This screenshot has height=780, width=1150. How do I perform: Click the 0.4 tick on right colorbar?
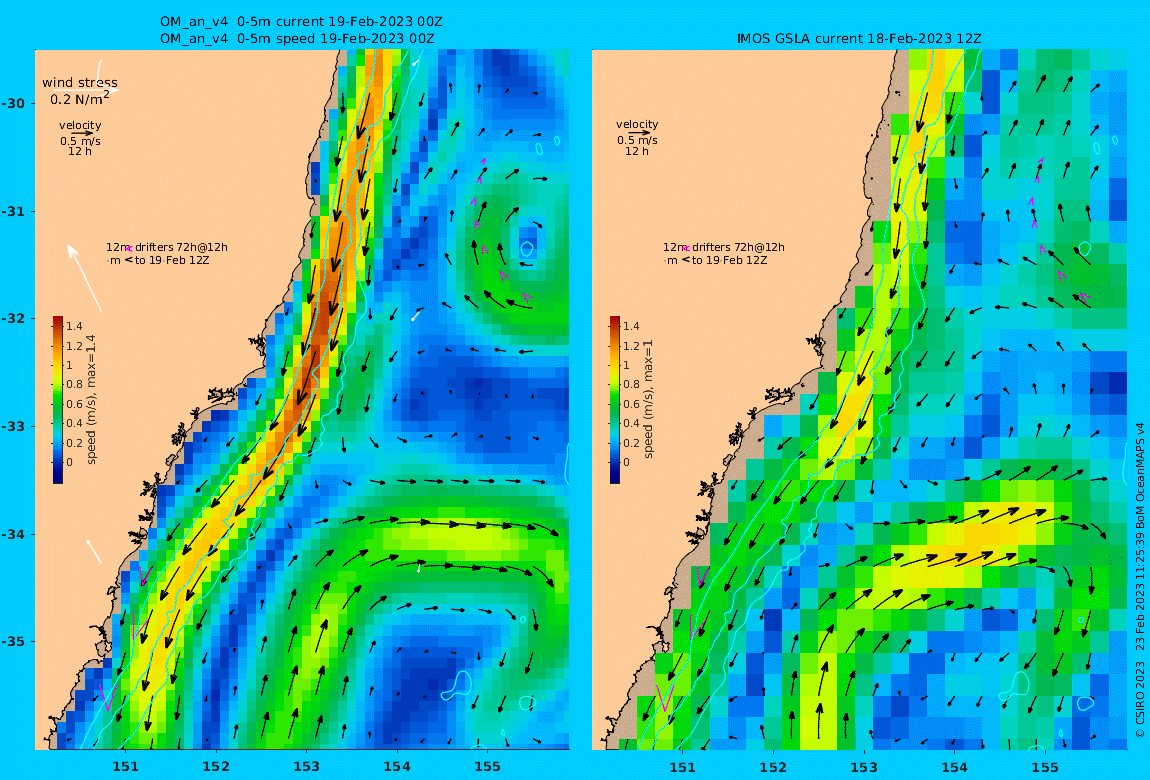click(631, 423)
